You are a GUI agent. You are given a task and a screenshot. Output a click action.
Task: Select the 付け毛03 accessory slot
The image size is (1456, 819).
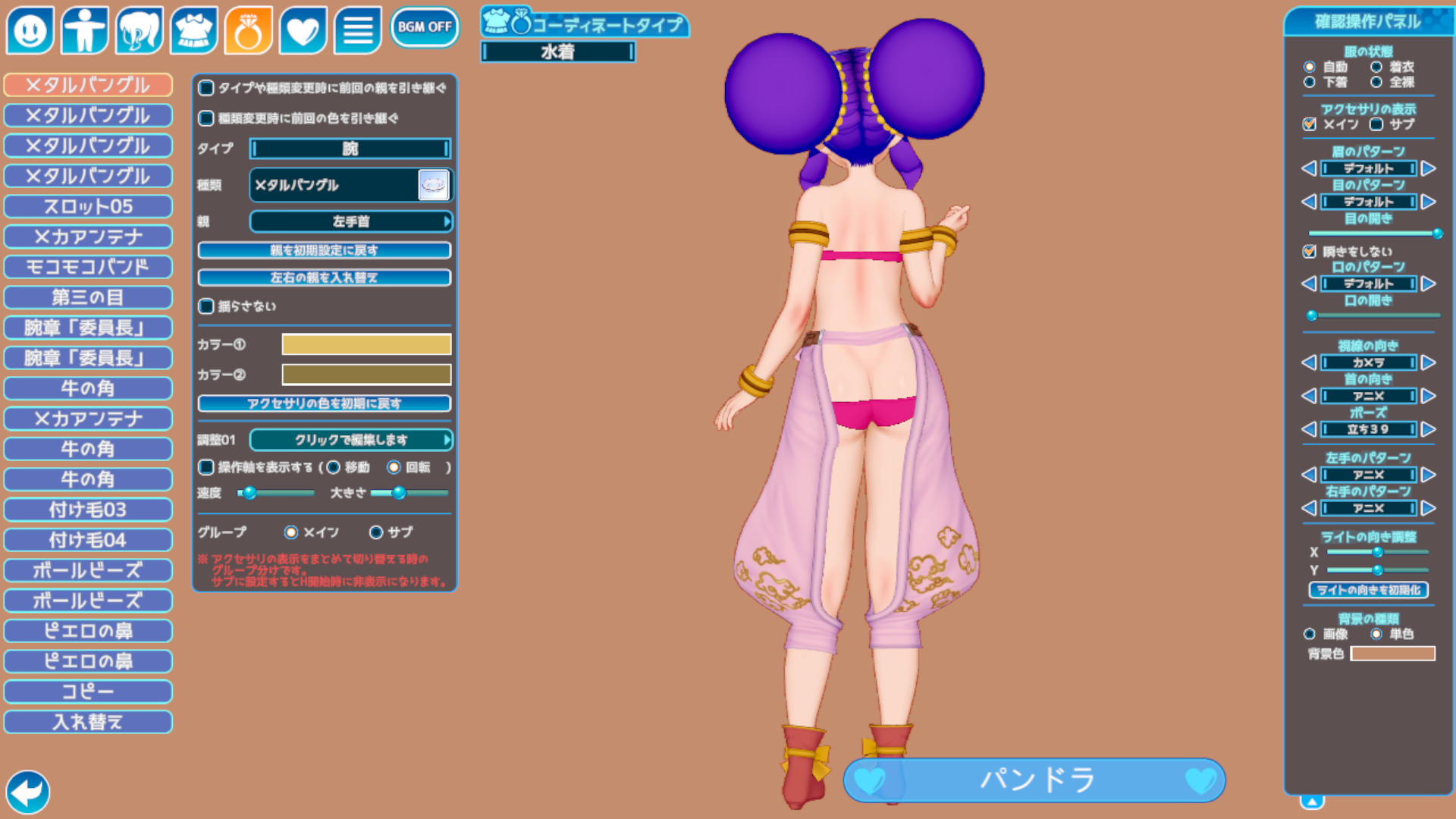pyautogui.click(x=88, y=510)
